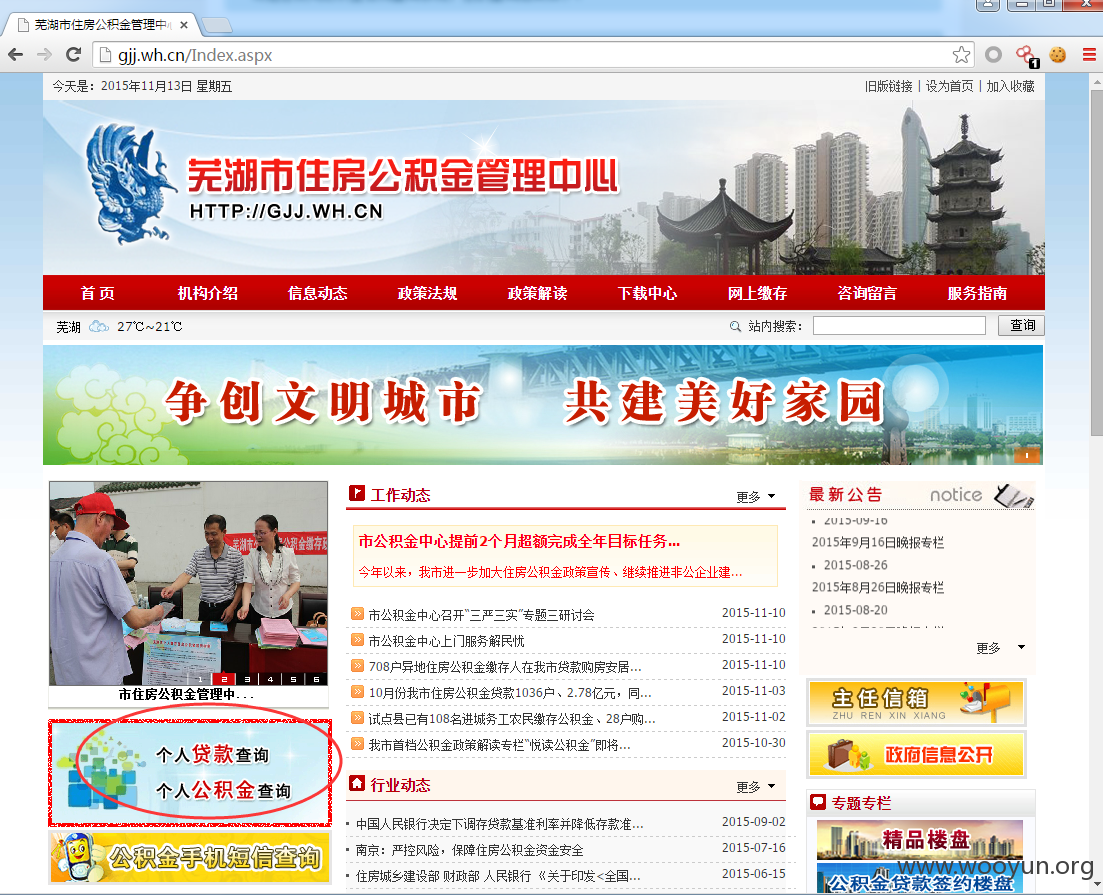The width and height of the screenshot is (1103, 895).
Task: Click the red 工作动态 section icon
Action: click(x=357, y=493)
